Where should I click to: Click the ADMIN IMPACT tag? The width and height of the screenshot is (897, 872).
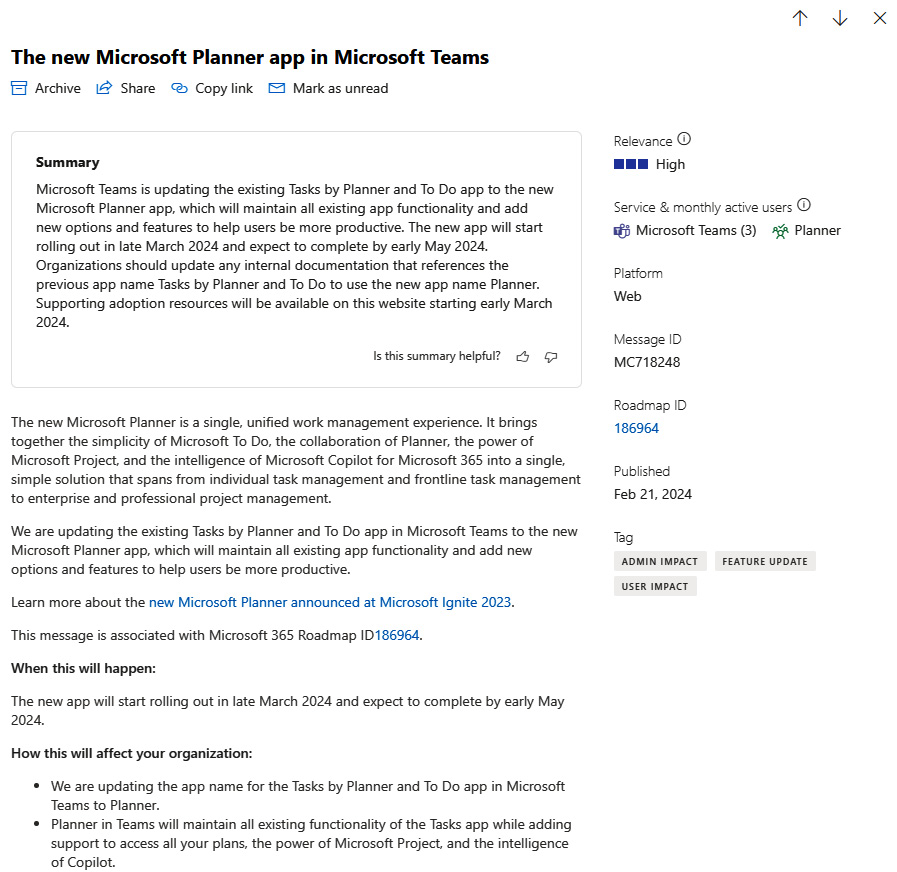[x=660, y=561]
